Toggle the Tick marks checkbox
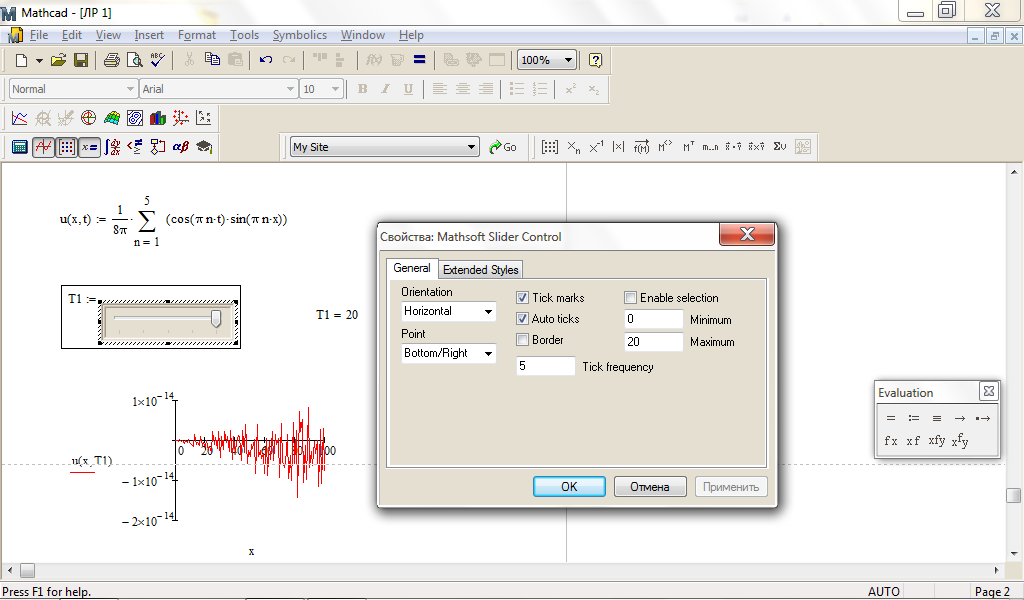1024x600 pixels. pos(522,298)
